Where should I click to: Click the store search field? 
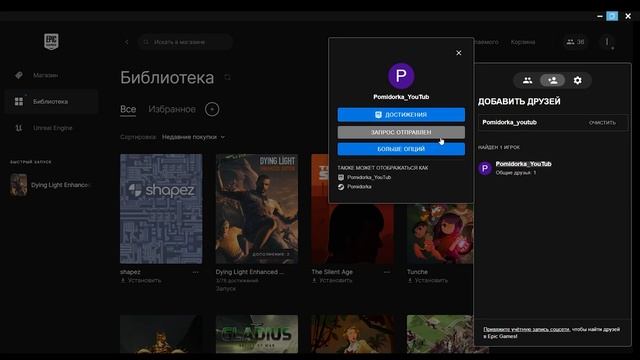186,42
